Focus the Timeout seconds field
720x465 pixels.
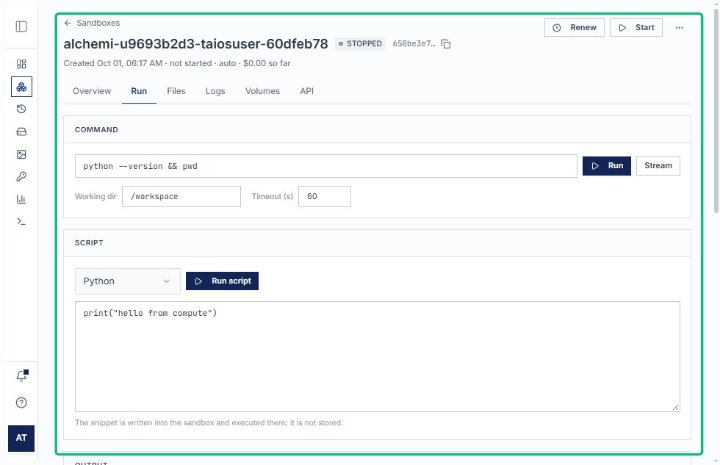coord(324,196)
